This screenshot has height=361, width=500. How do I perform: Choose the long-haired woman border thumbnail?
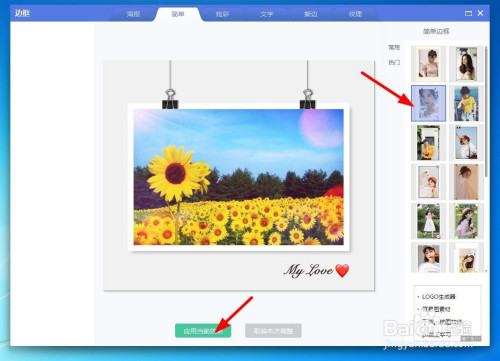(466, 64)
